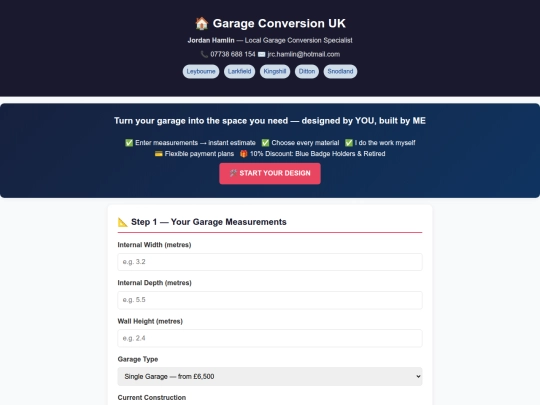
Task: Click the green check beside Choose every material
Action: tap(265, 143)
